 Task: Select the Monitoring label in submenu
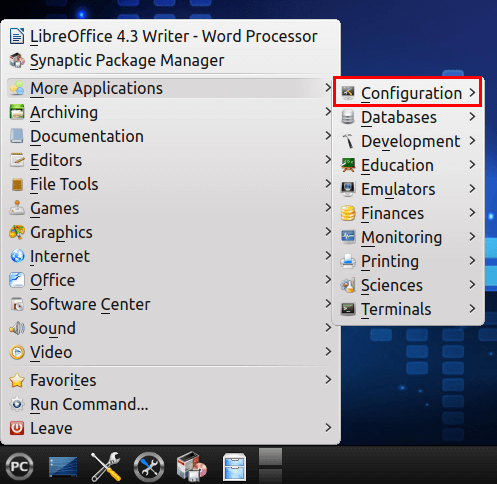point(402,238)
